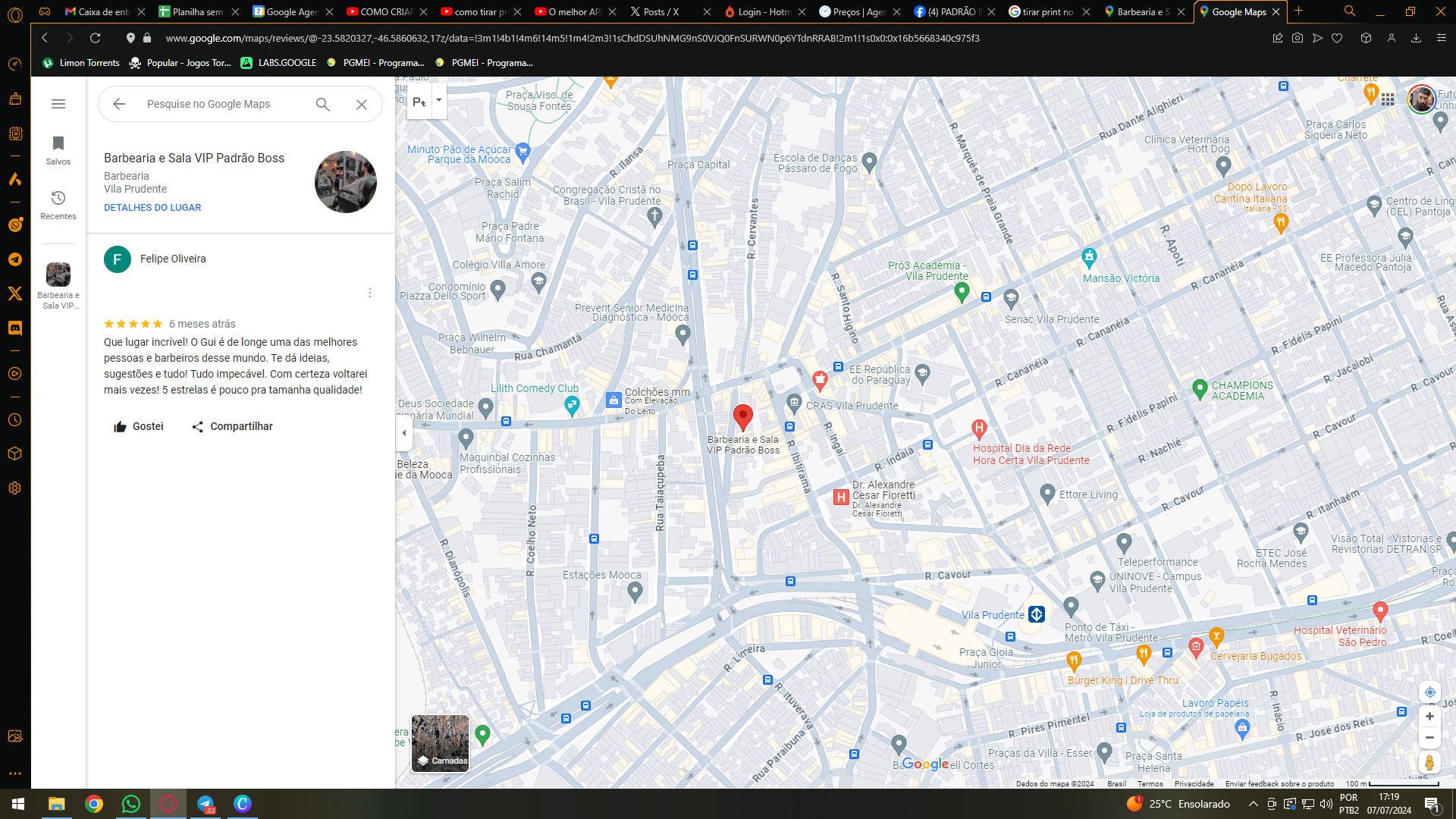Open the Google Maps hamburger menu

pos(58,104)
